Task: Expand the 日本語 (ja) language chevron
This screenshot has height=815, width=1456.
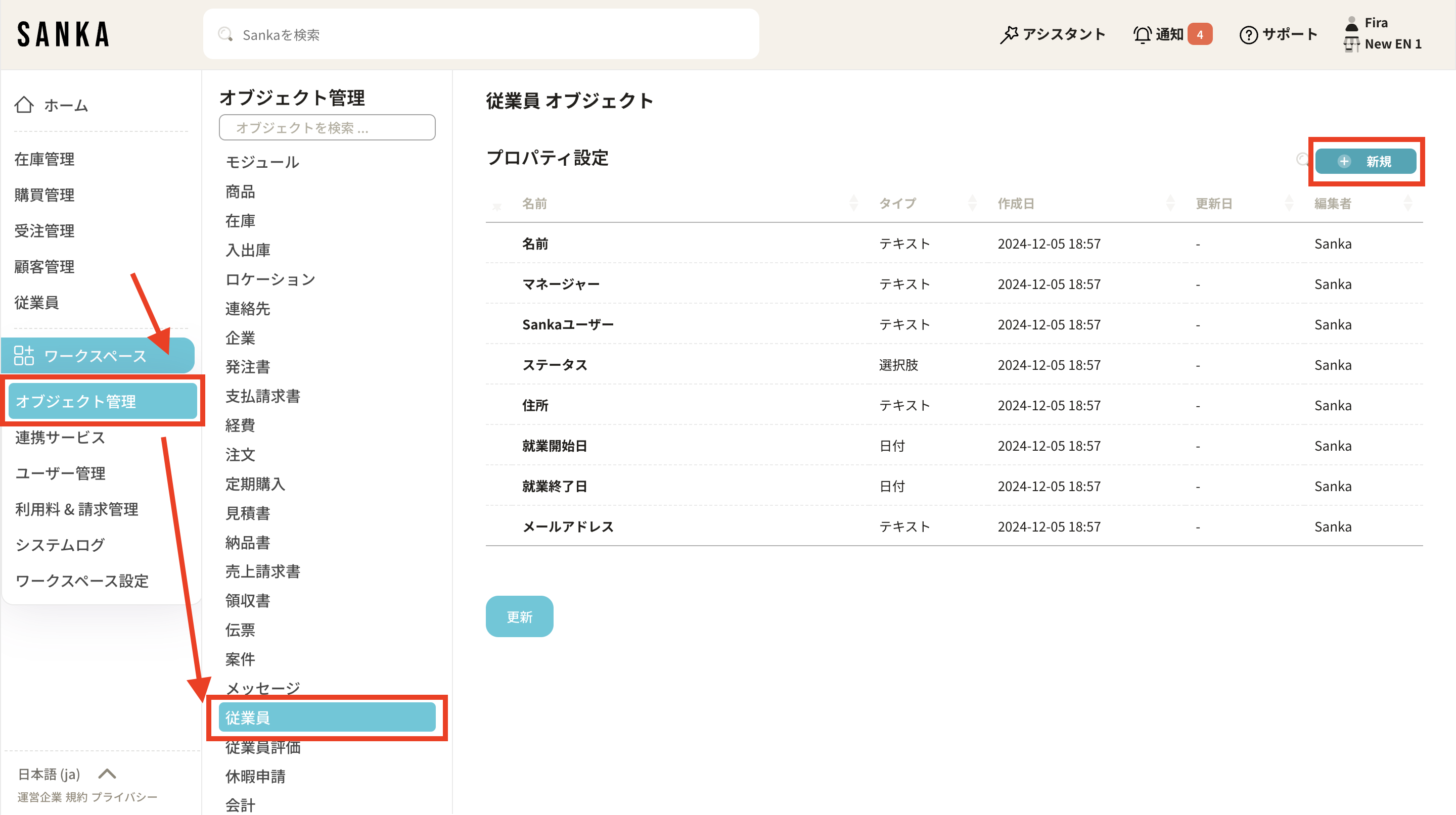Action: (x=107, y=773)
